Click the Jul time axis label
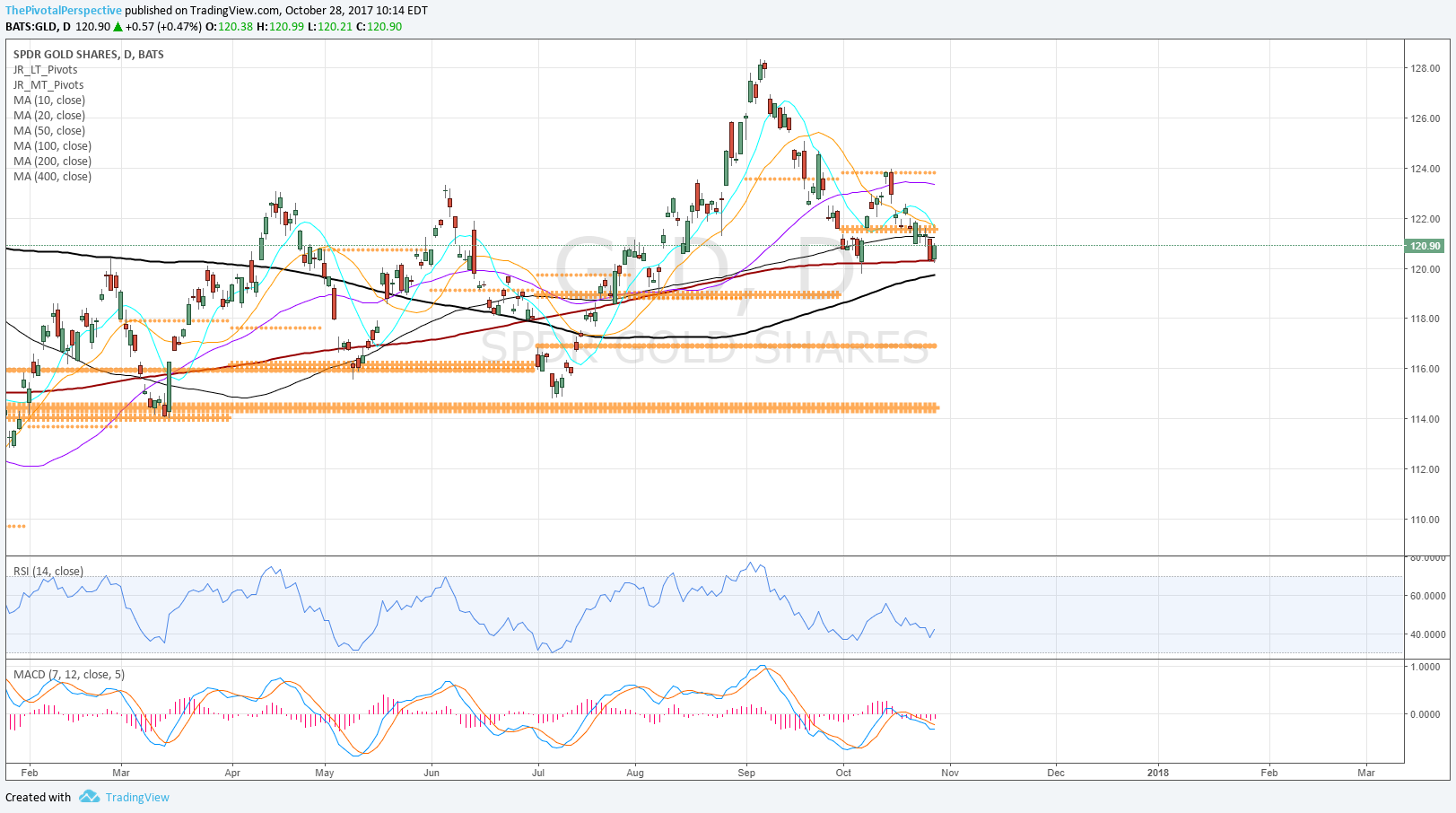1456x813 pixels. 538,773
